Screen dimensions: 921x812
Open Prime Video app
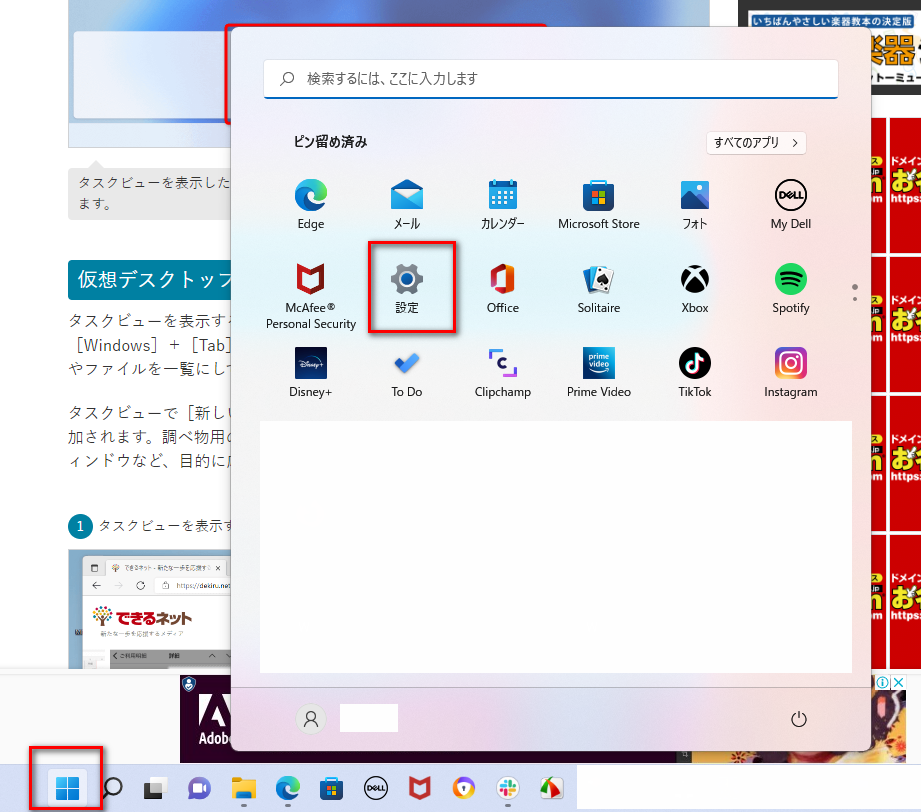(599, 373)
